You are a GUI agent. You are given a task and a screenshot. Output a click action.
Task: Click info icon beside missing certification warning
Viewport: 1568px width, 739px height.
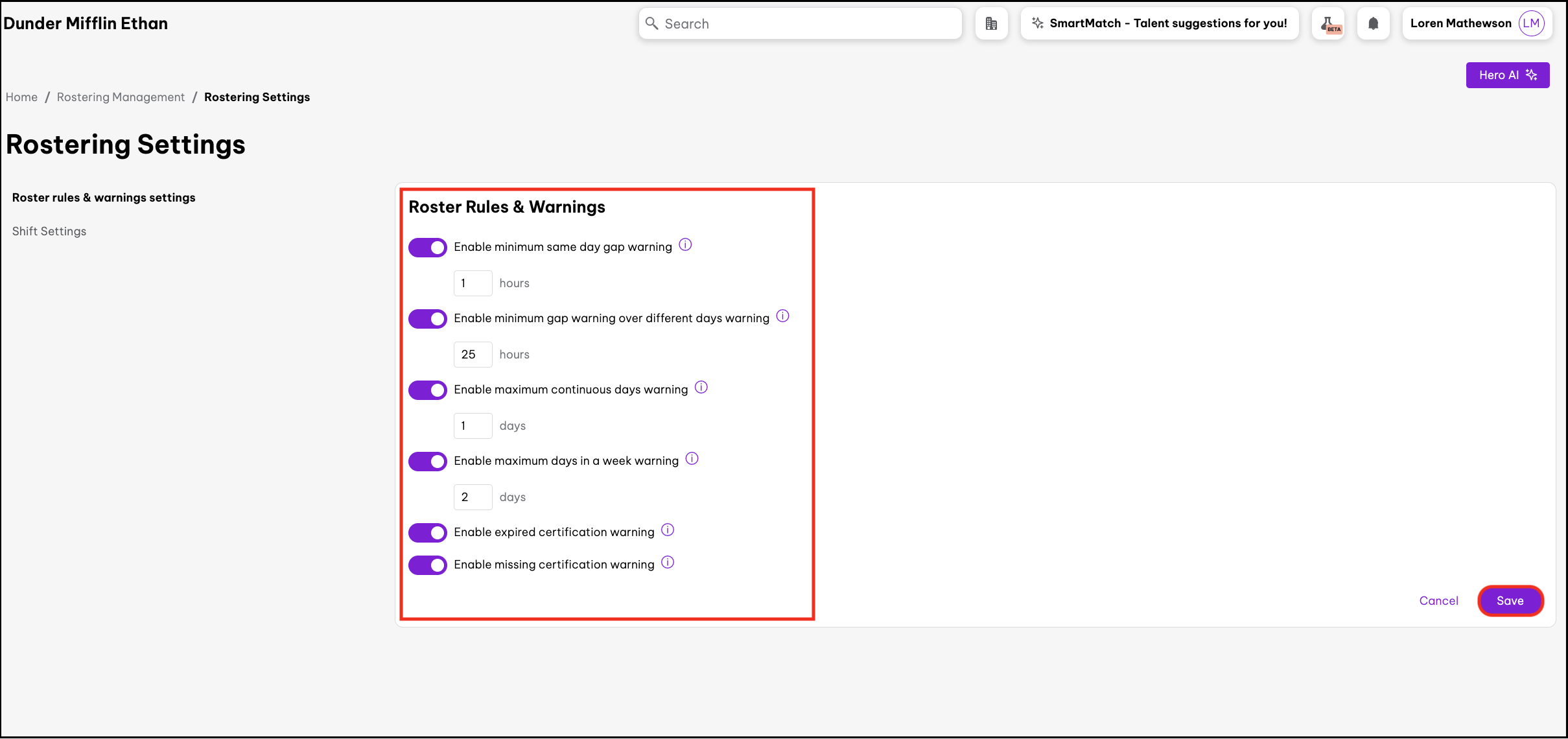pyautogui.click(x=668, y=563)
